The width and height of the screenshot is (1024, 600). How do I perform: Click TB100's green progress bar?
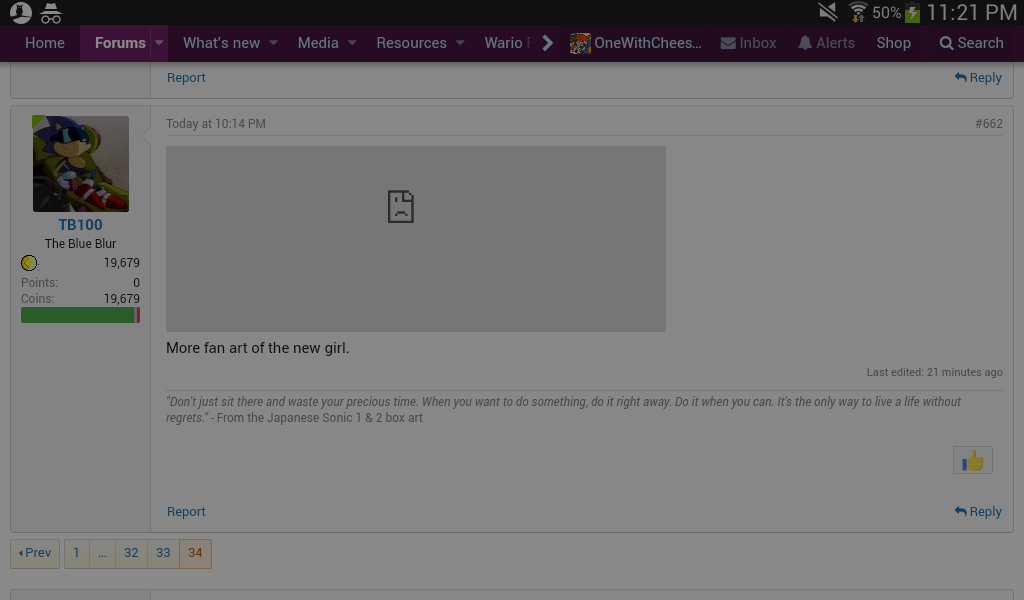tap(78, 315)
